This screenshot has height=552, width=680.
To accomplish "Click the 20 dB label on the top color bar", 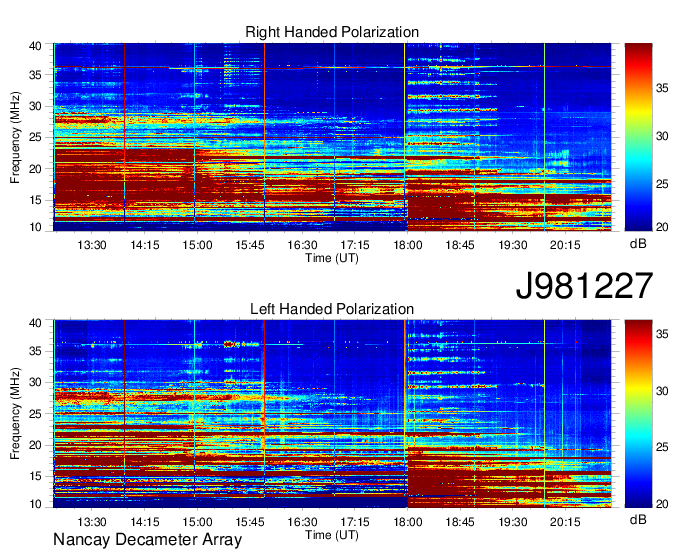I will pyautogui.click(x=662, y=227).
